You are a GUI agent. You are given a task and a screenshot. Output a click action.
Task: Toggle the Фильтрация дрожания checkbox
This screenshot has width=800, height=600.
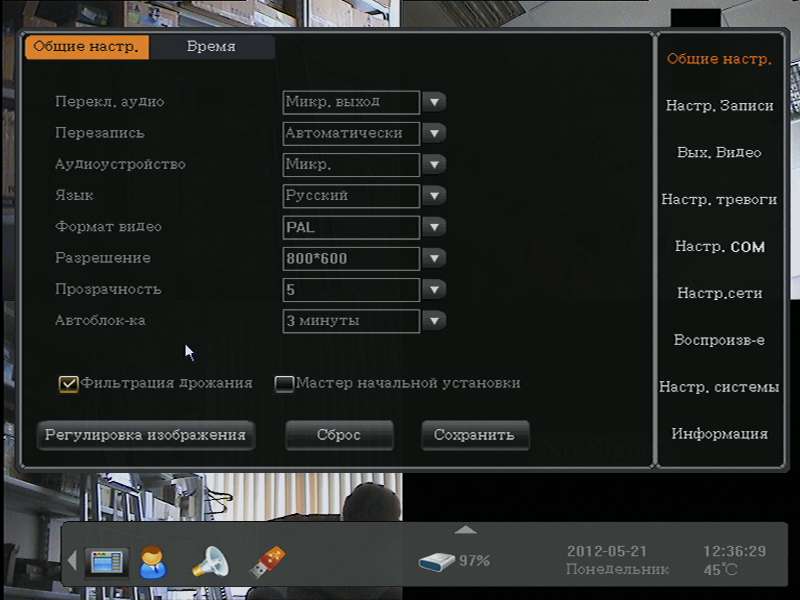click(68, 384)
